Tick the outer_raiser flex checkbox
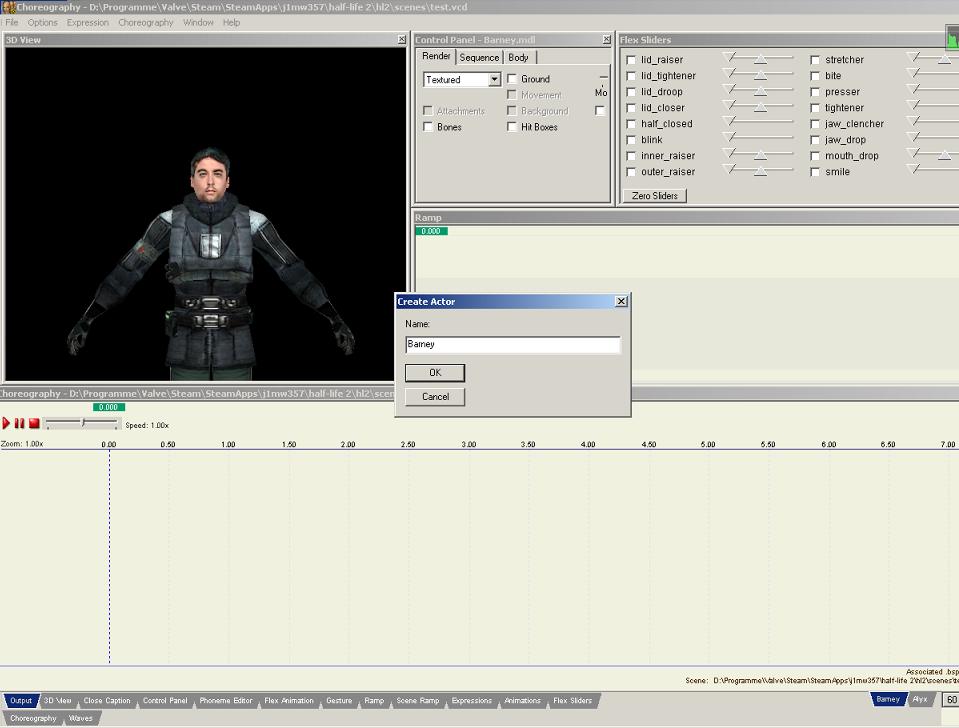This screenshot has height=728, width=959. [631, 172]
